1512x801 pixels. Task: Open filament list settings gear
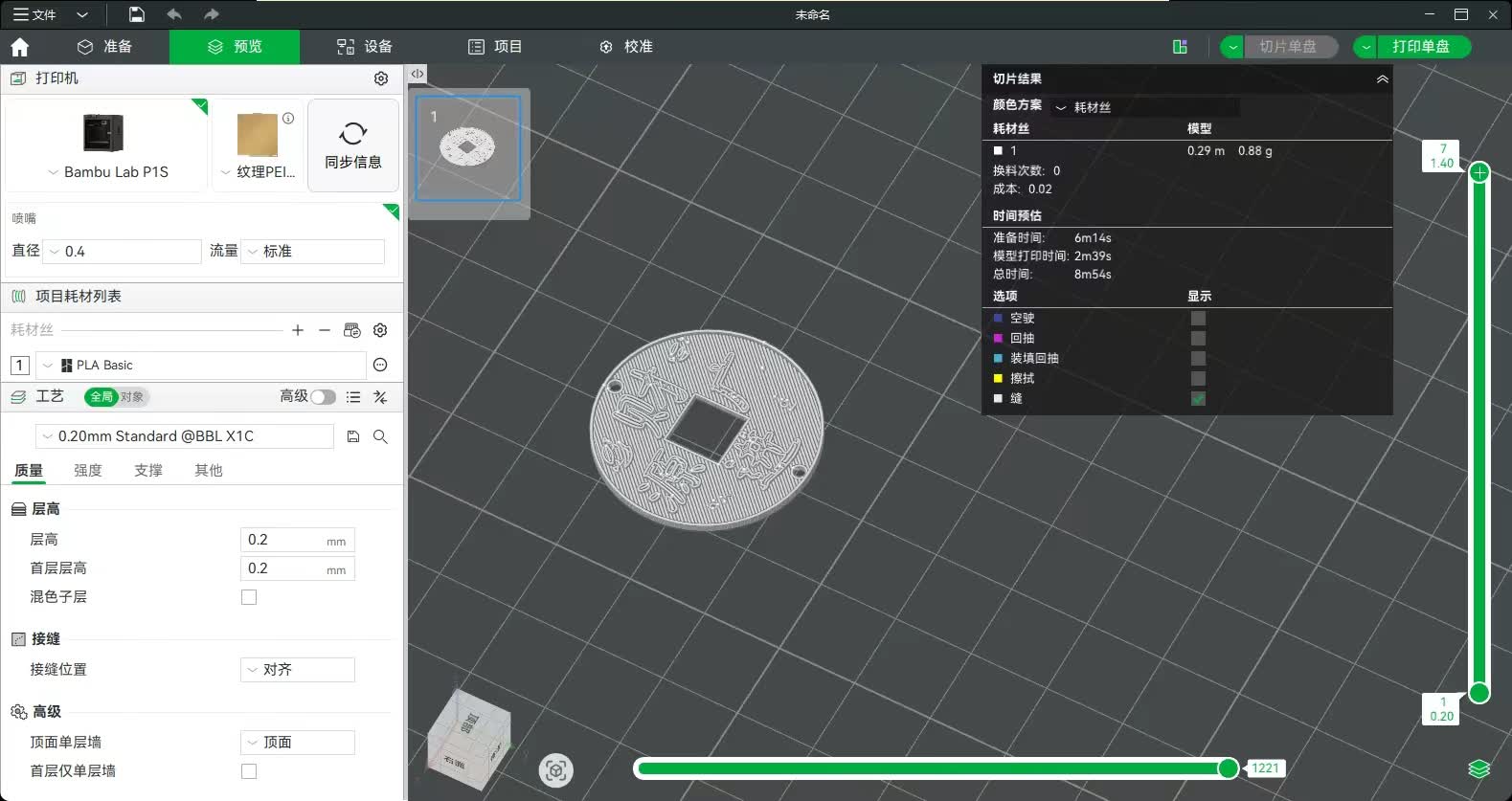(380, 330)
